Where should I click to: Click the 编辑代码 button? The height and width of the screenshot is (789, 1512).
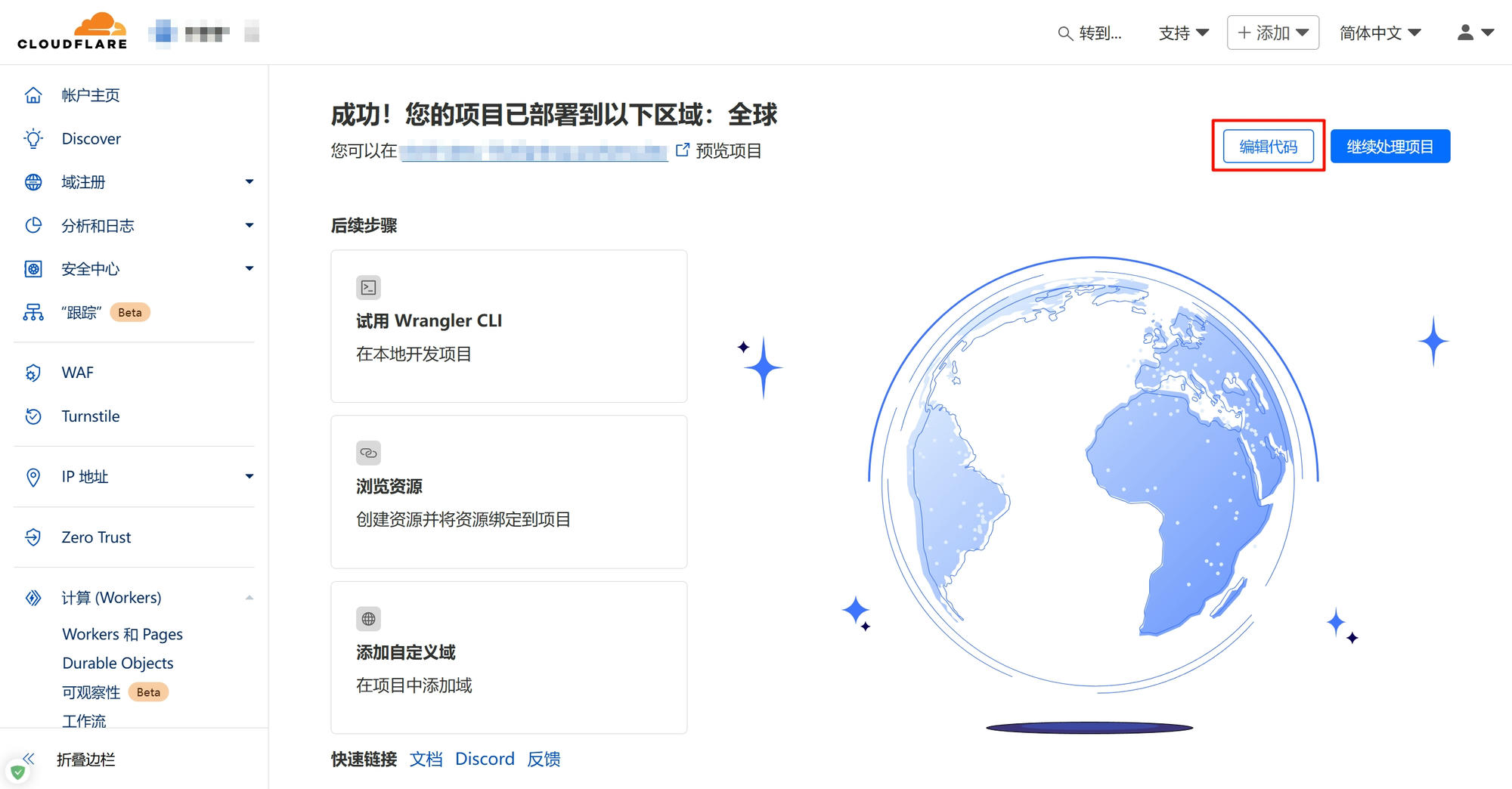coord(1268,146)
